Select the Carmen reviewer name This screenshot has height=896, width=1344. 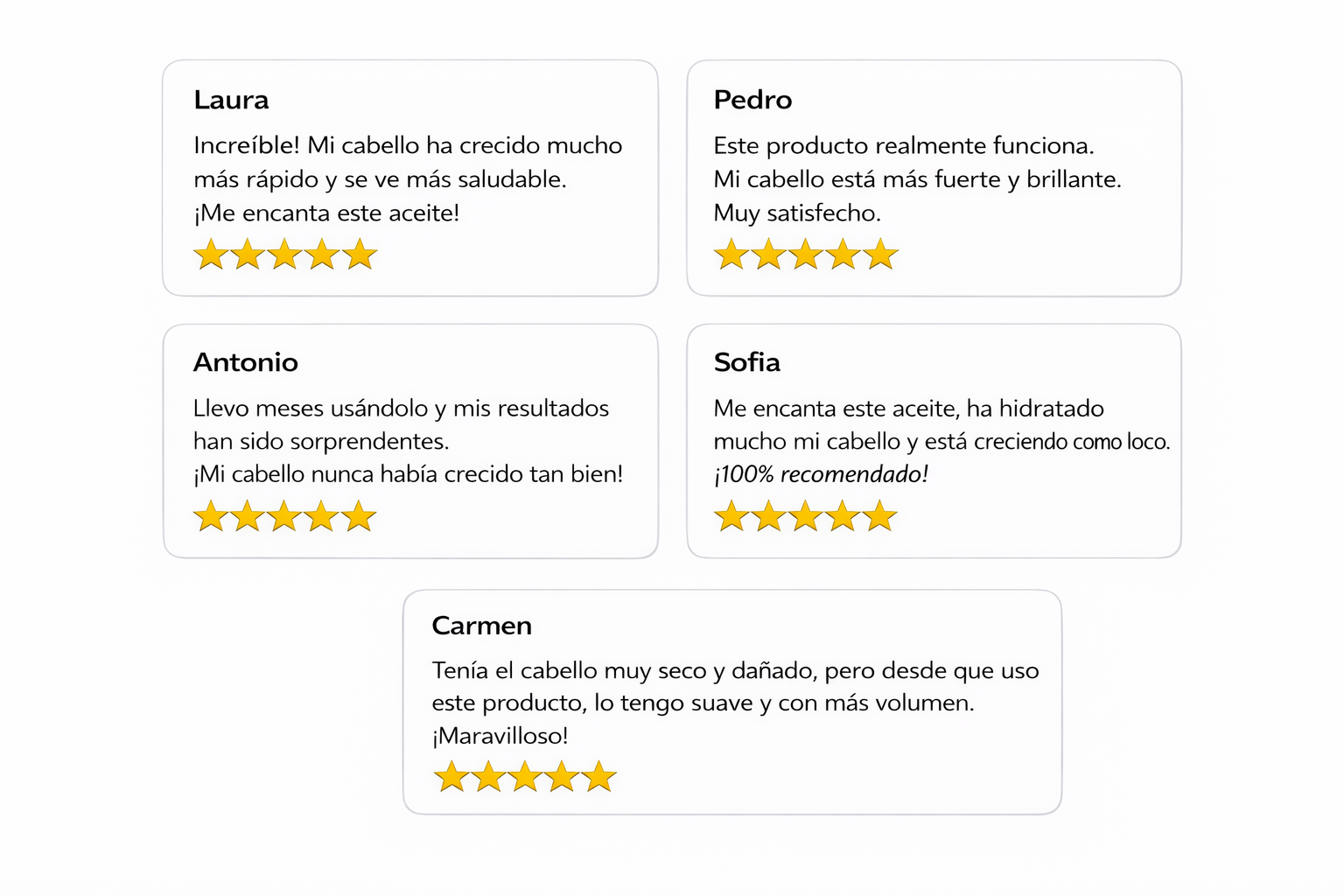click(482, 626)
